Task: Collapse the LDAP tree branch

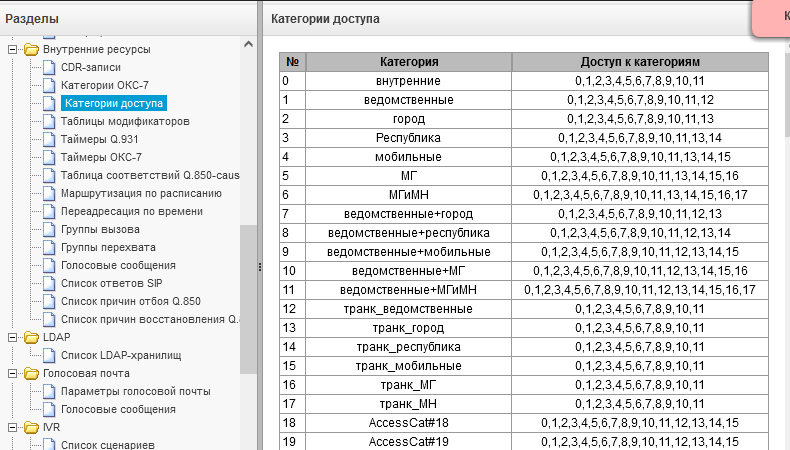Action: coord(13,337)
